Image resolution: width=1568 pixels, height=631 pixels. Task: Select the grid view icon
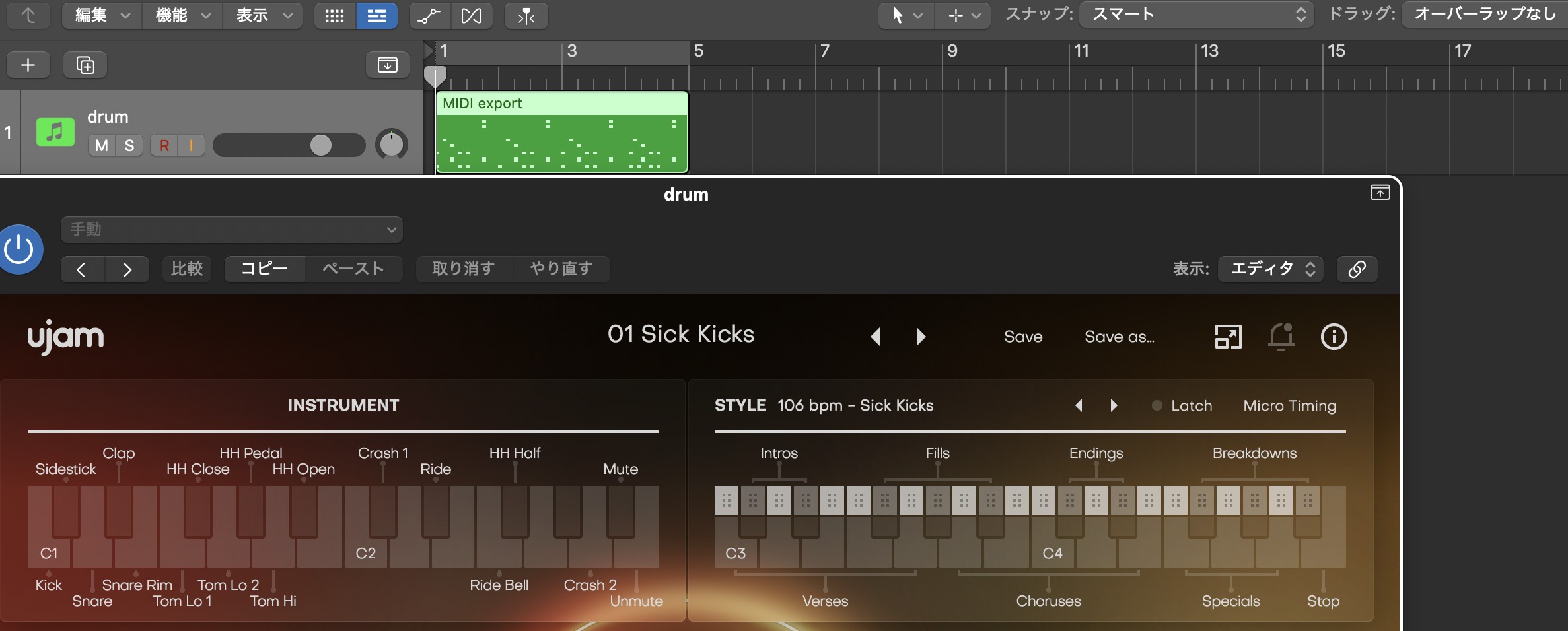point(335,15)
